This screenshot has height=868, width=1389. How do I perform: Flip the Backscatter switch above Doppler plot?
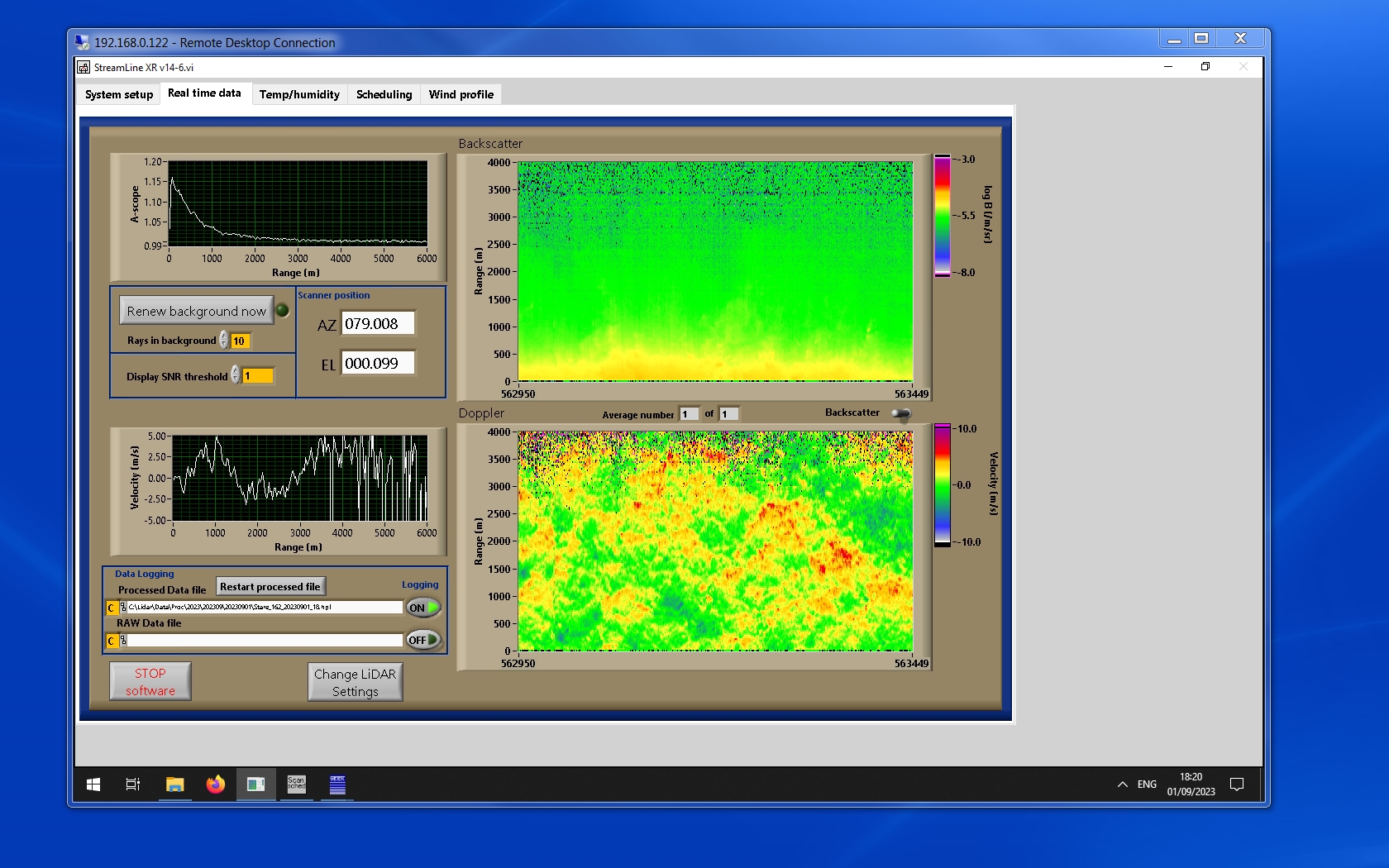click(901, 413)
